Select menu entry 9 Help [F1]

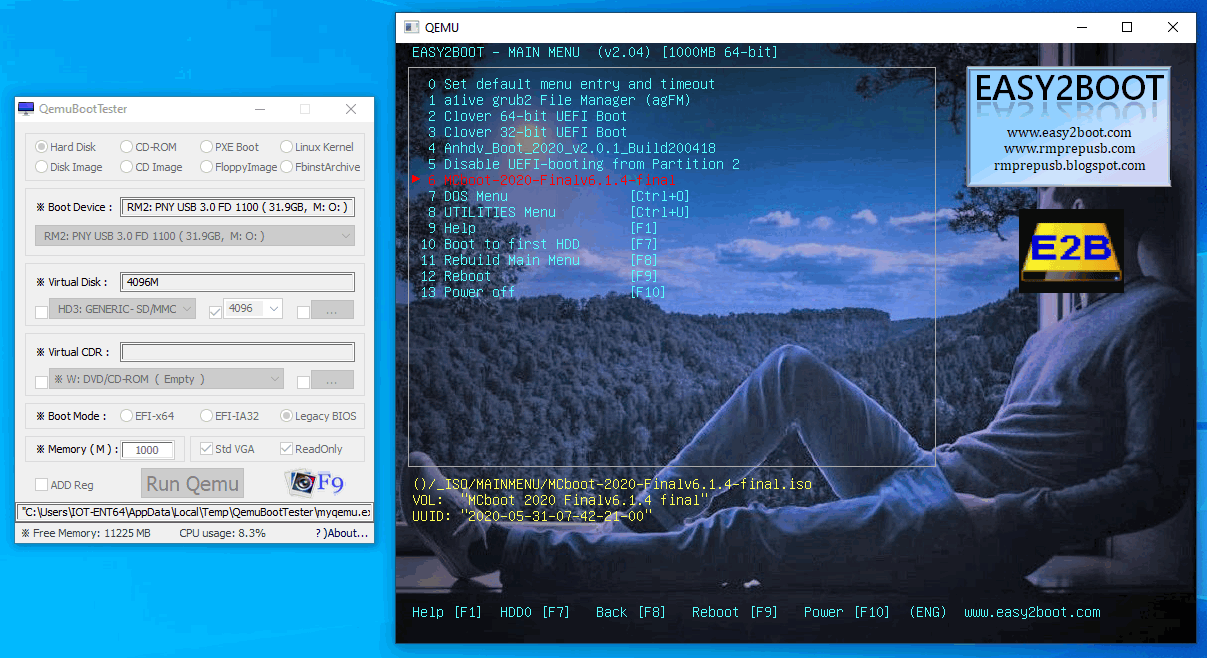tap(543, 228)
